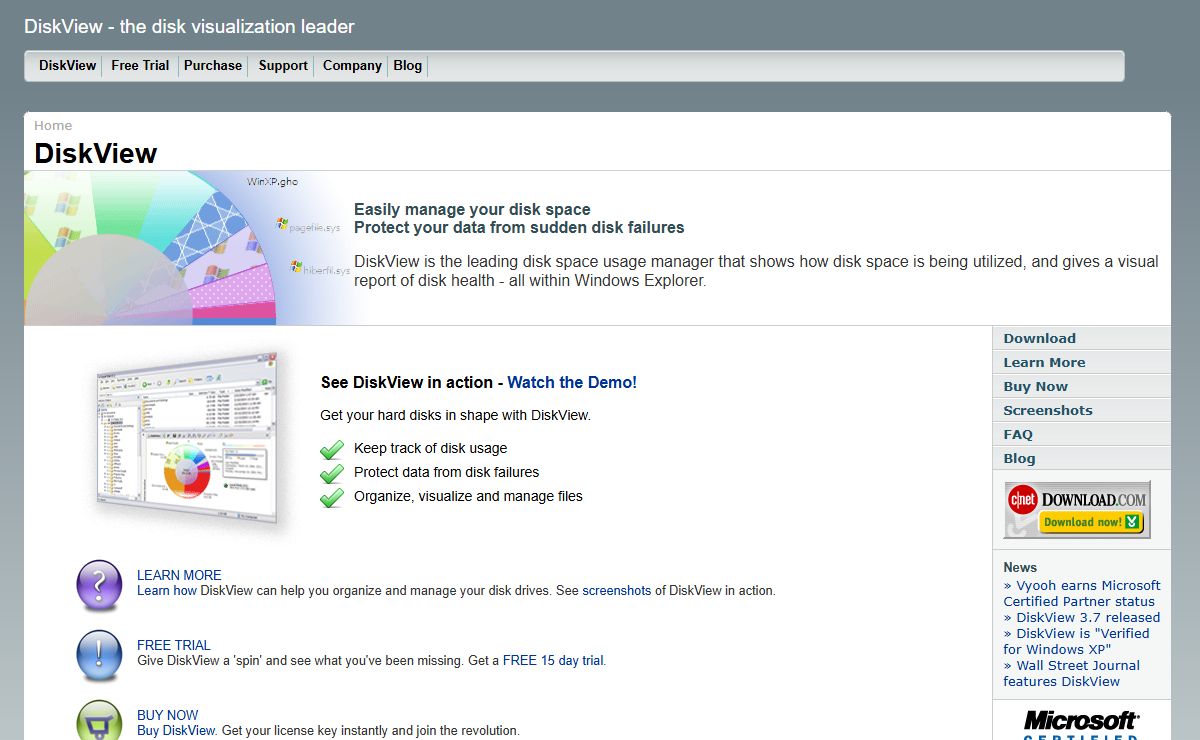Select Download in the sidebar
Viewport: 1200px width, 740px height.
tap(1081, 338)
